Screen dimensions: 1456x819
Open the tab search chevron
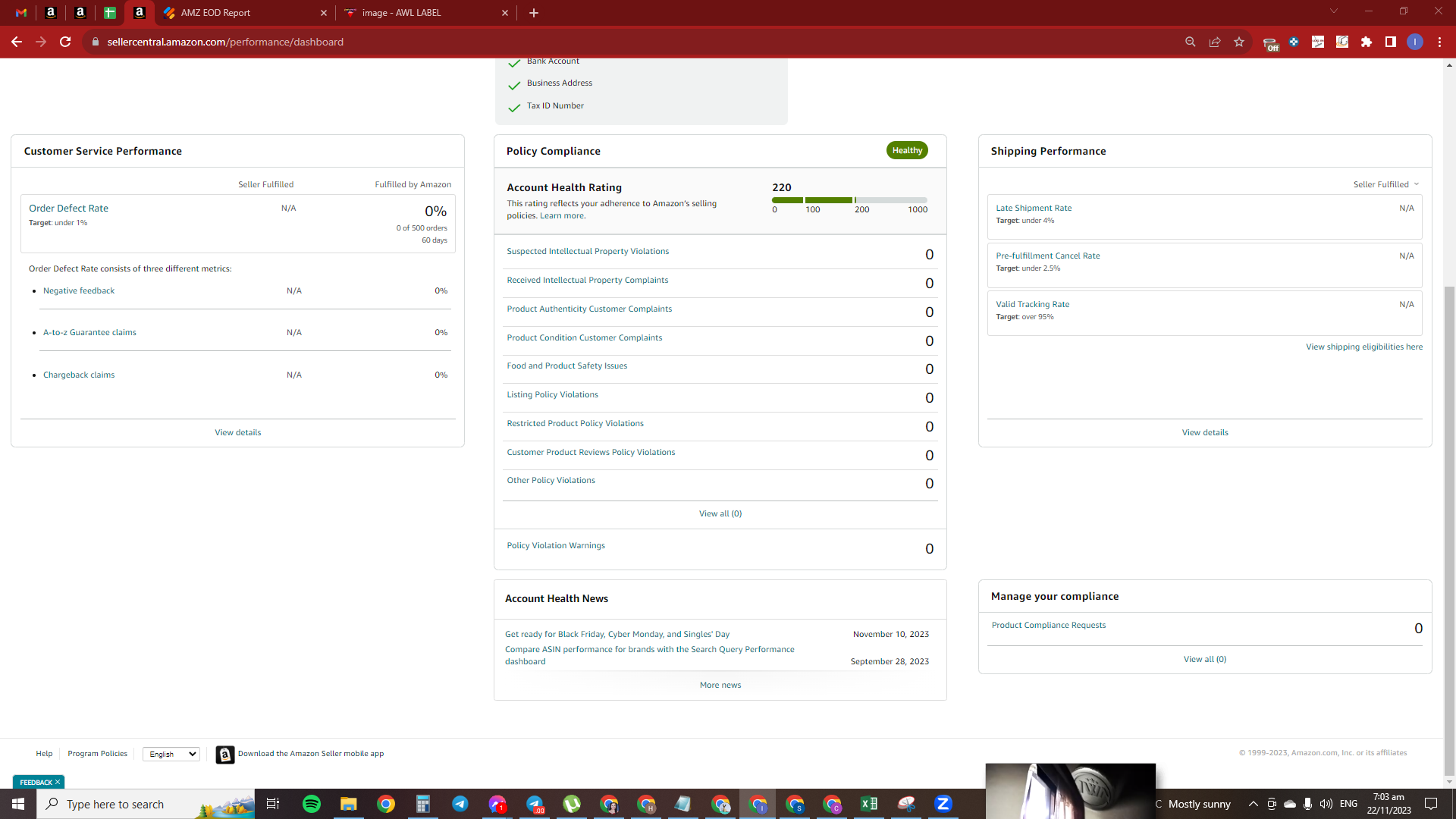[x=1334, y=11]
